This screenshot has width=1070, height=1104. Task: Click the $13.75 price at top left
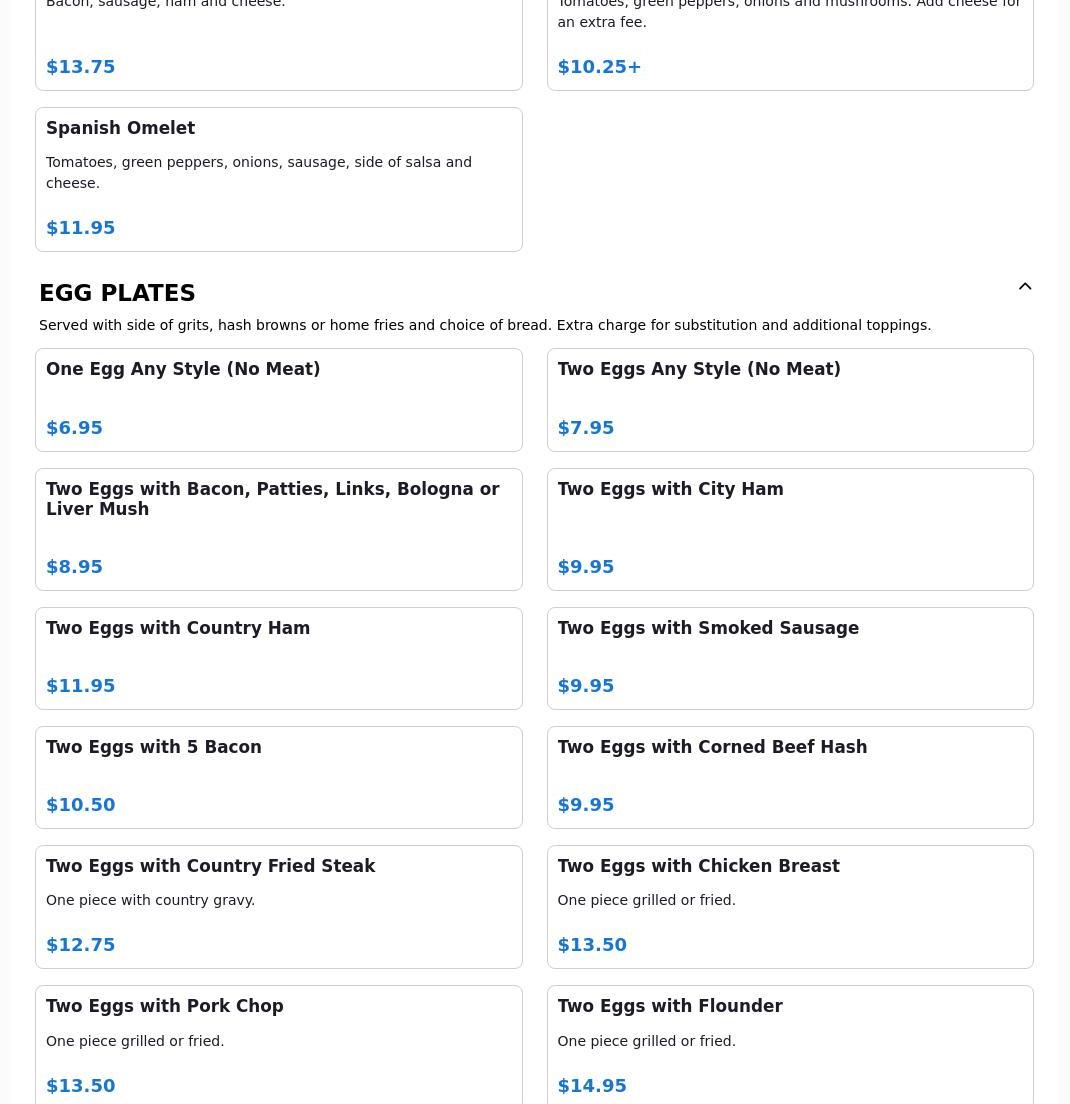coord(81,67)
